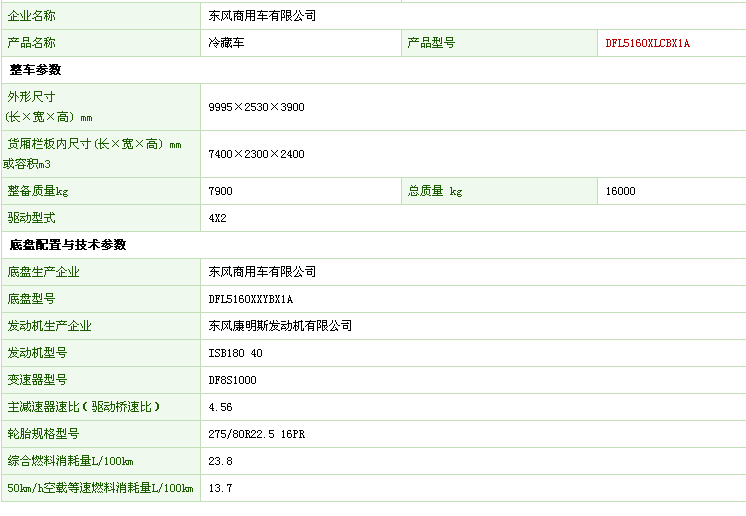The image size is (746, 516).
Task: Select the axle ratio value 4.56
Action: (x=220, y=408)
